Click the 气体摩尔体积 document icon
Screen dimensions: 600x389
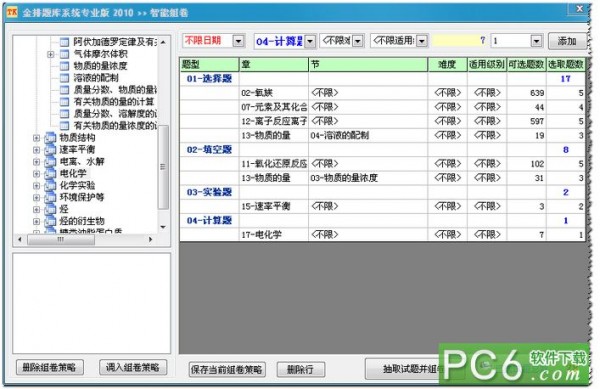pos(64,54)
